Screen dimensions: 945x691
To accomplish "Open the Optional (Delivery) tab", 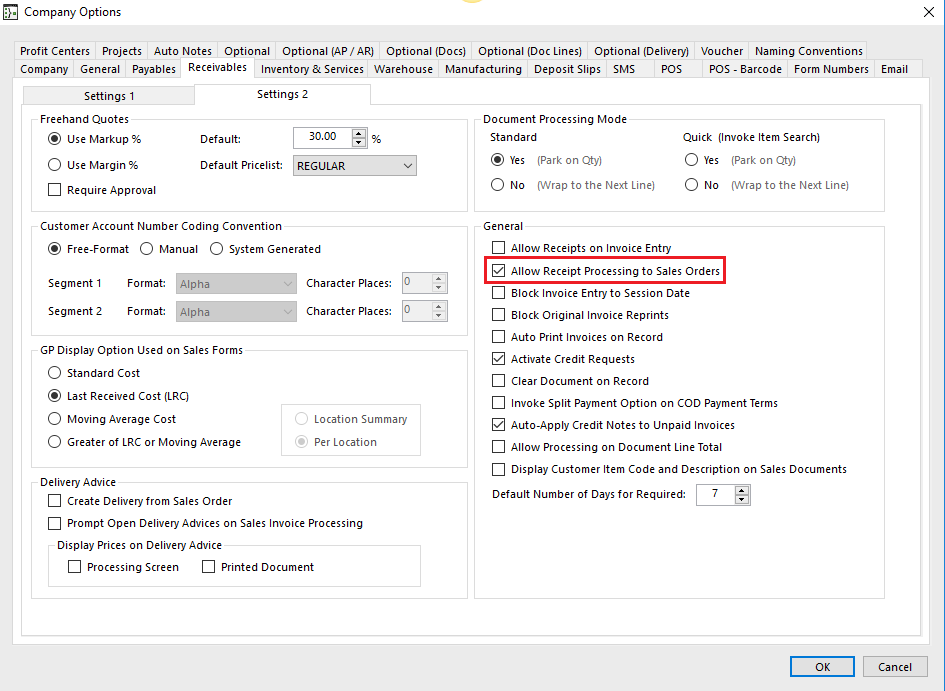I will click(641, 51).
